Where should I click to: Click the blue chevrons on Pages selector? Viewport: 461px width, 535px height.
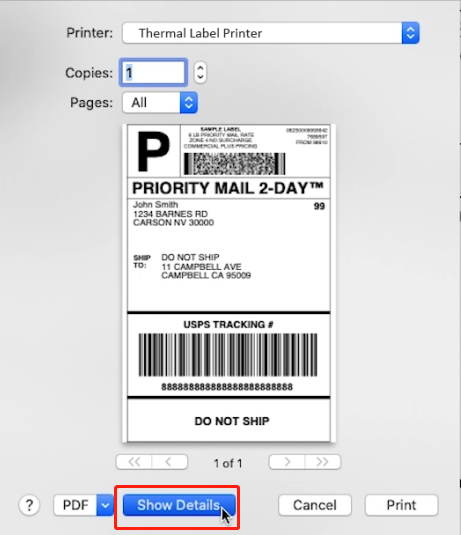coord(189,102)
